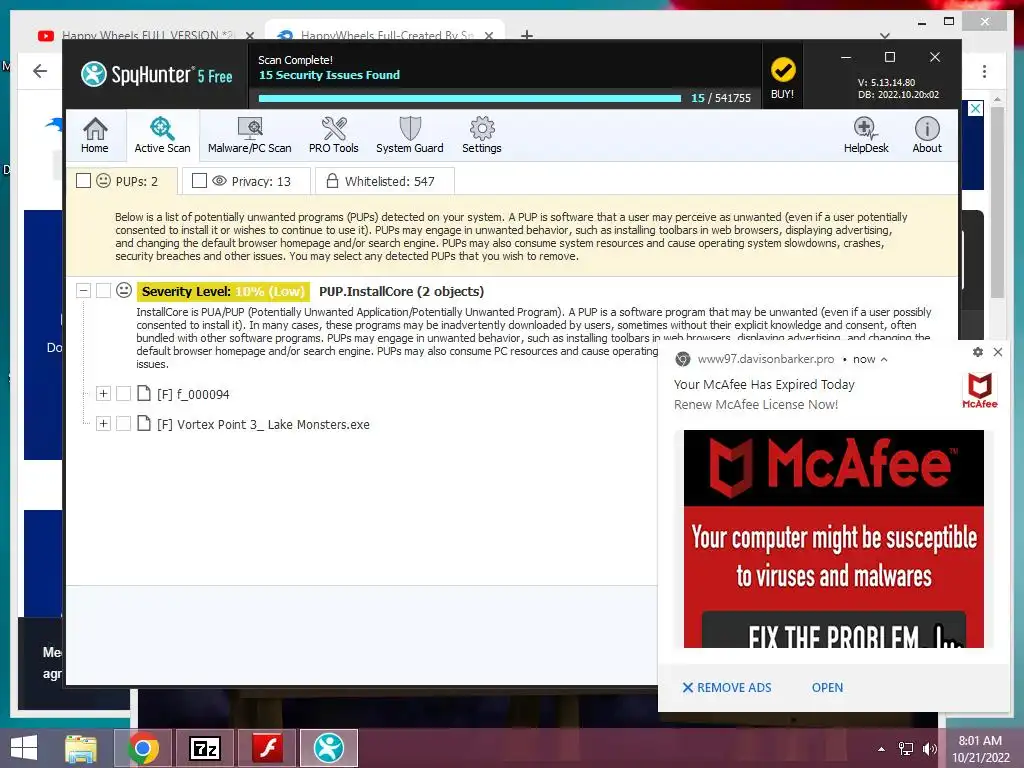Open Flash Player from taskbar
This screenshot has width=1024, height=768.
point(267,748)
